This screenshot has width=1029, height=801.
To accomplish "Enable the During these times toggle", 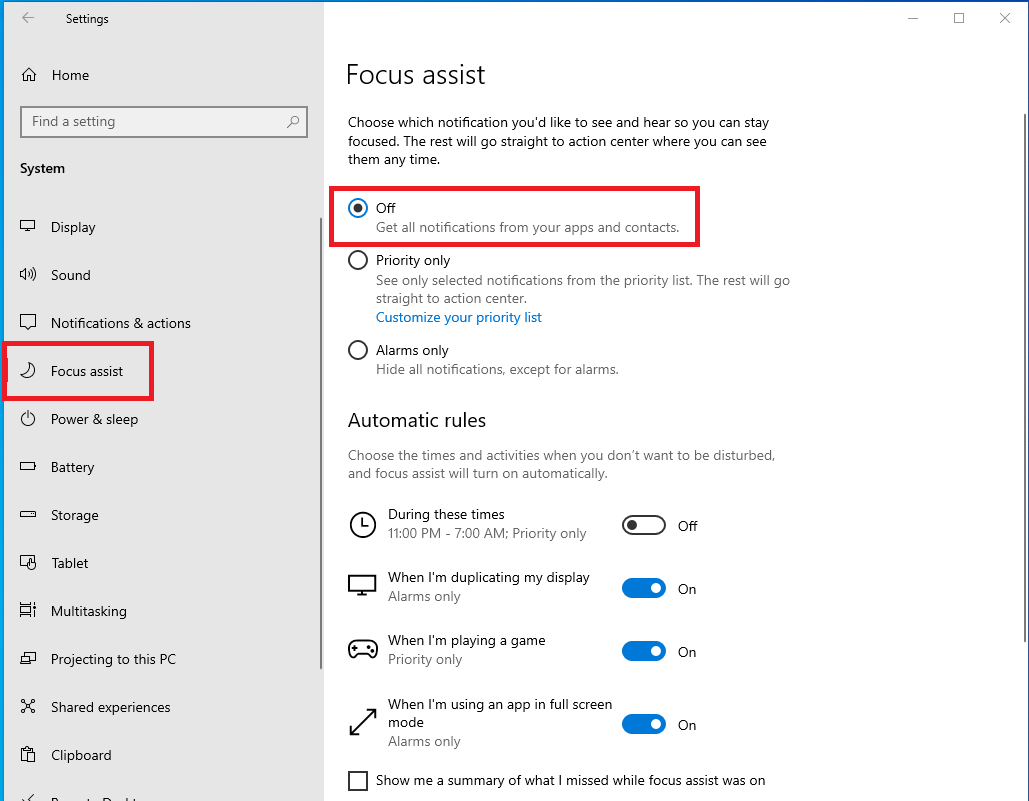I will pos(643,525).
